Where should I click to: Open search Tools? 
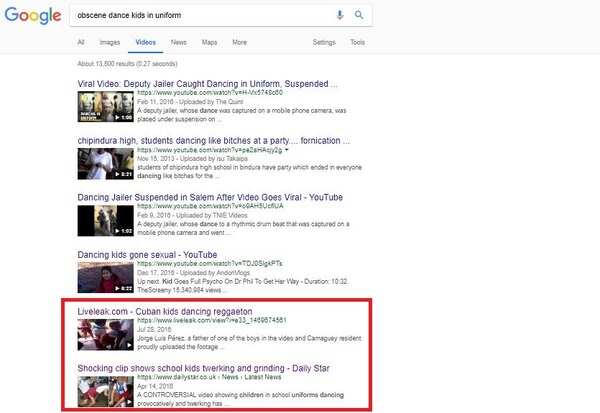tap(357, 42)
